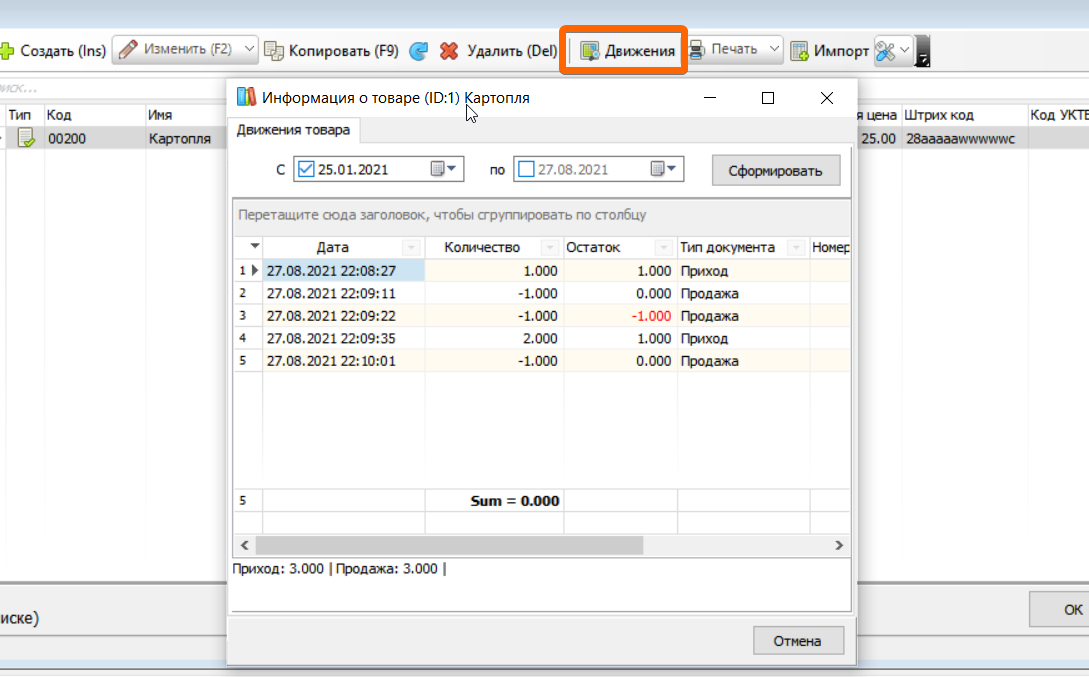Expand the Печать dropdown arrow
The image size is (1089, 677).
pos(774,50)
